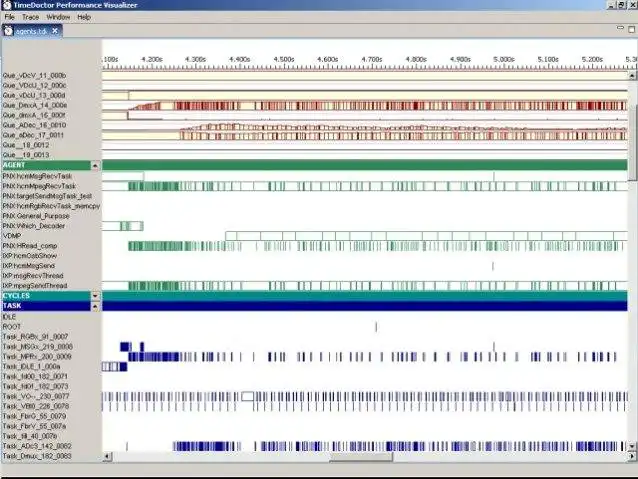The height and width of the screenshot is (479, 638).
Task: Click the horizontal scrollbar thumb
Action: [x=361, y=457]
